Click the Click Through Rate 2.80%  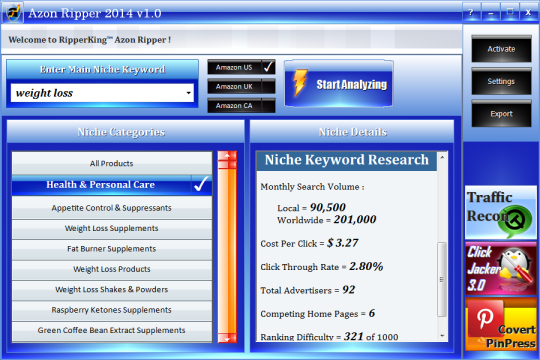point(366,266)
